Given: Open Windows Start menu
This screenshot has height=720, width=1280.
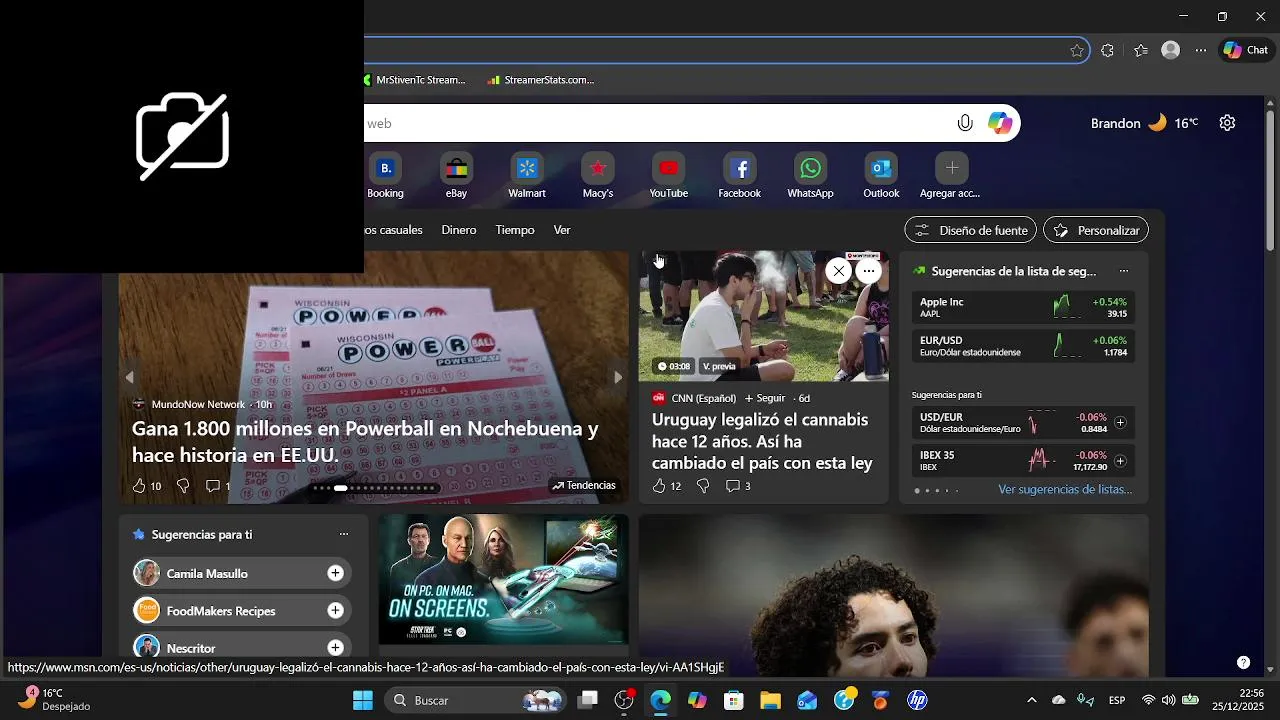Looking at the screenshot, I should pyautogui.click(x=363, y=700).
